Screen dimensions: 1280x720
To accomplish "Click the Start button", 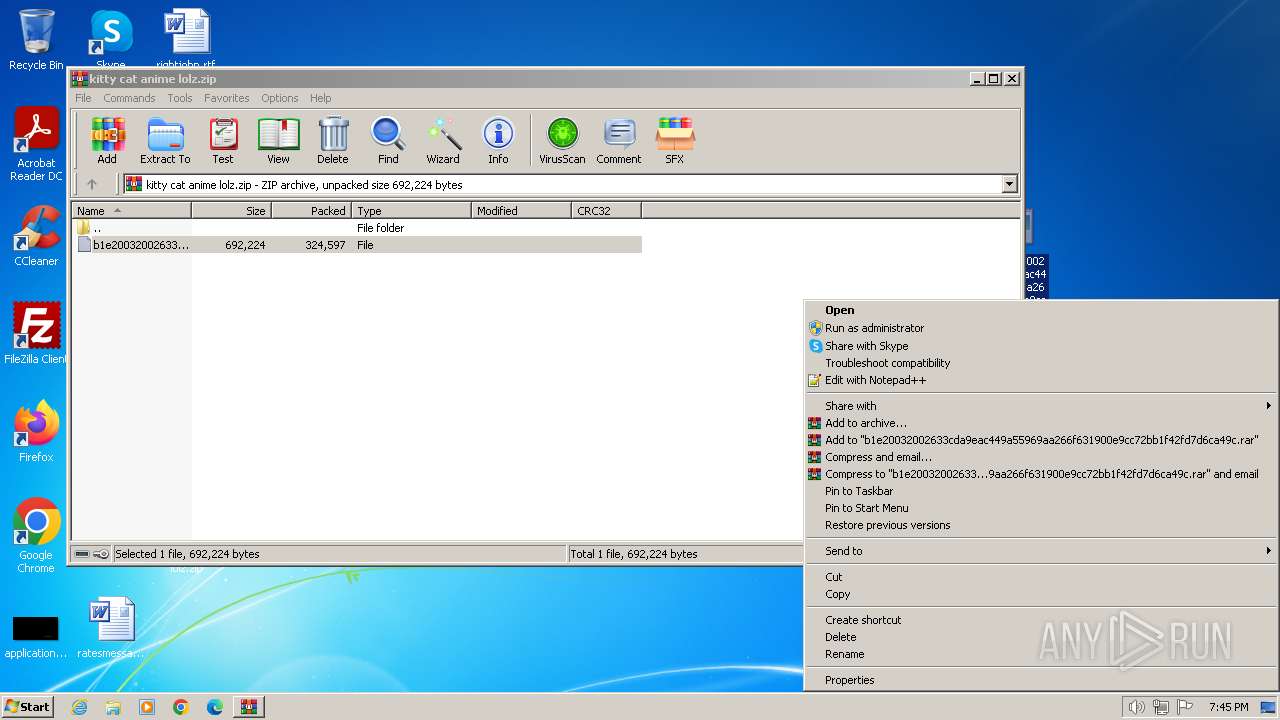I will 27,707.
